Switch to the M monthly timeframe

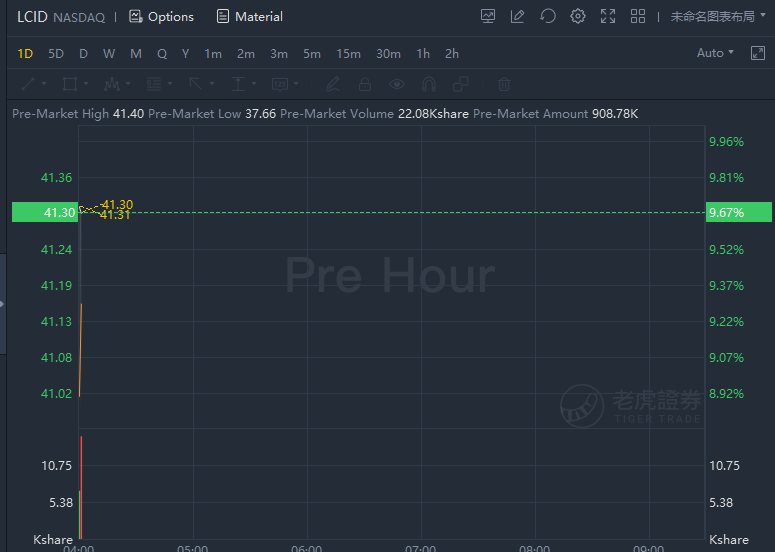(136, 53)
